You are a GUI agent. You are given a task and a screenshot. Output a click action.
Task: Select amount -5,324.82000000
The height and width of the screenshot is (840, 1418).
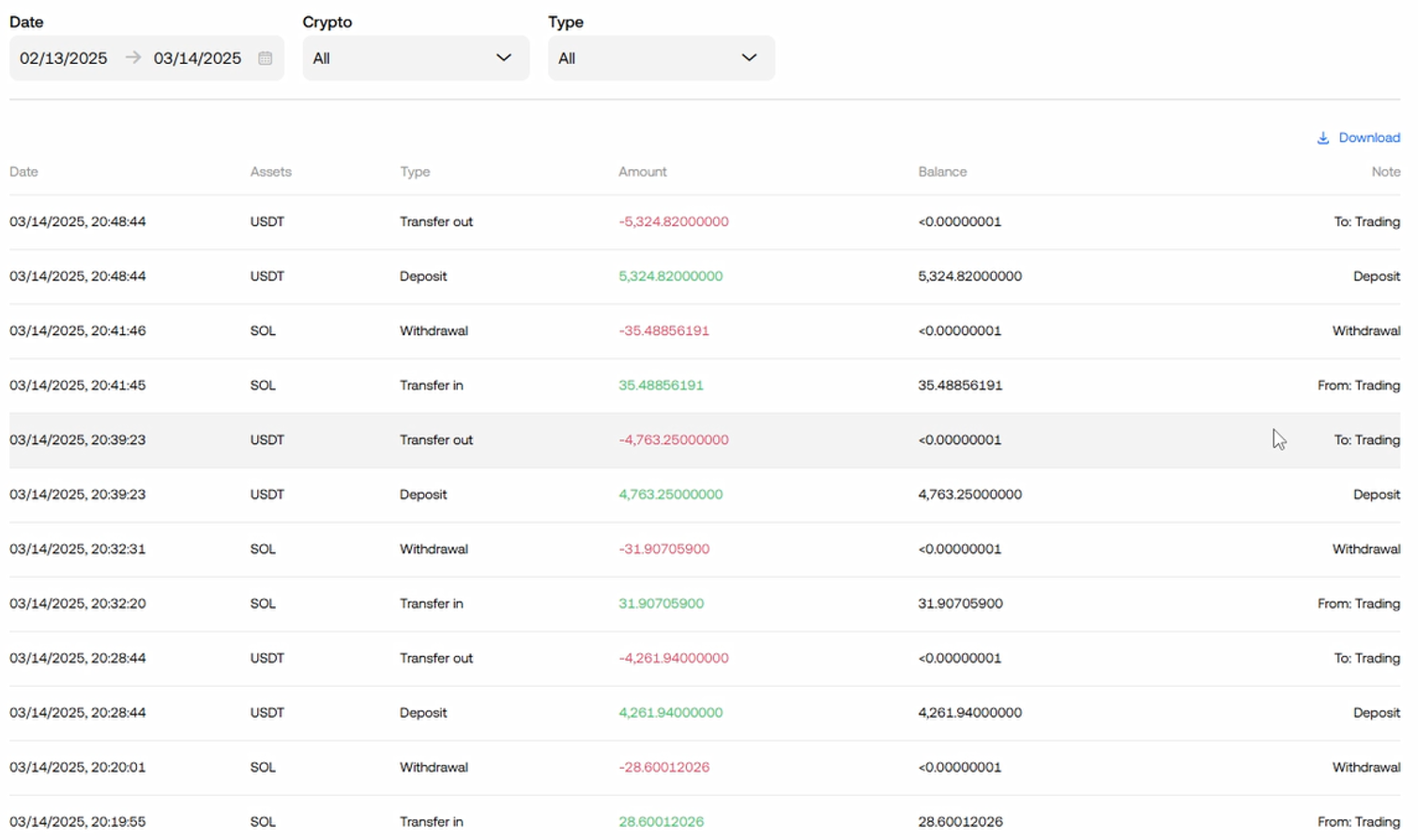tap(674, 221)
